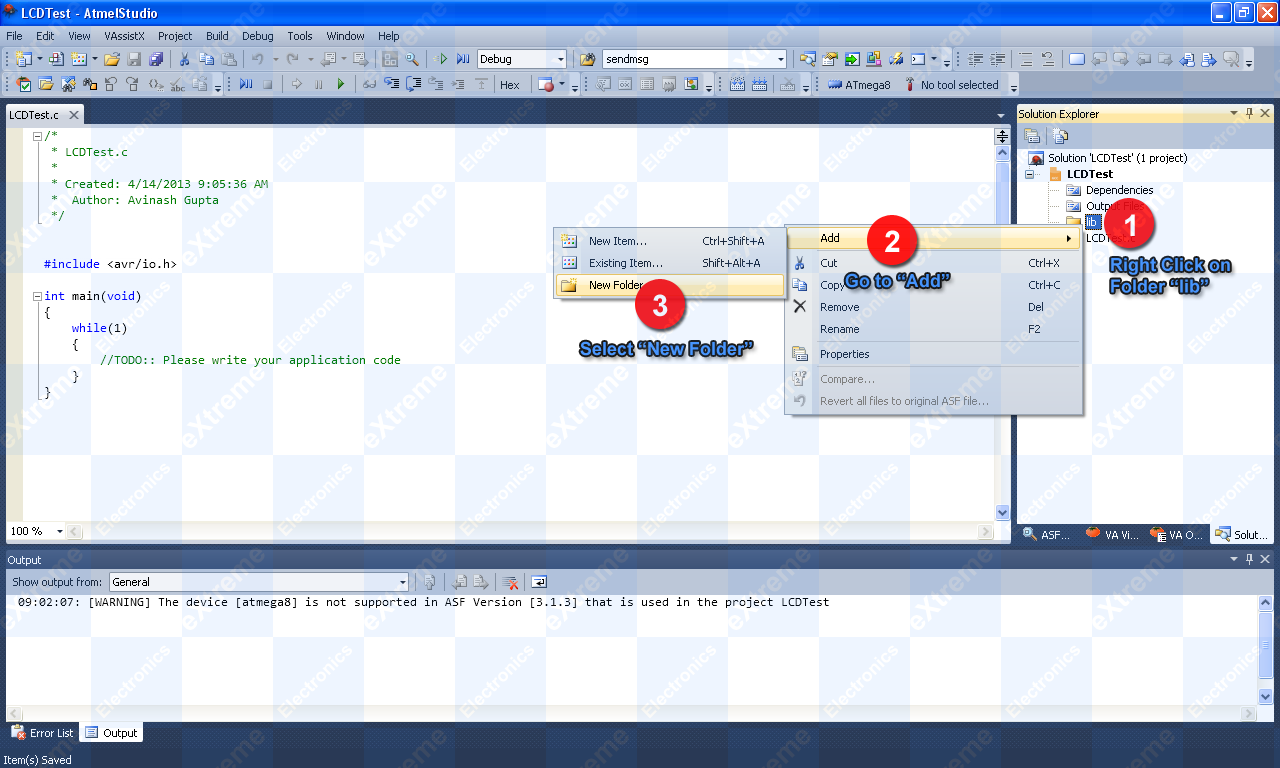Click the Find in Files magnifier icon
This screenshot has width=1280, height=768.
[x=411, y=59]
